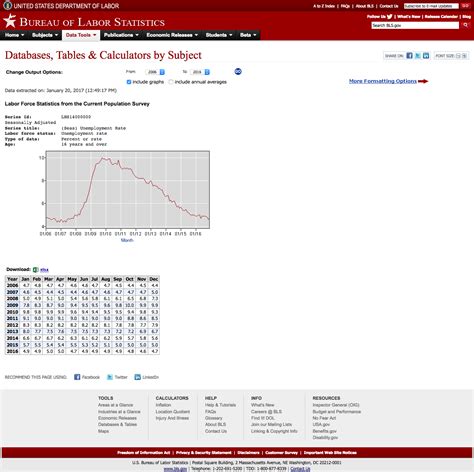Toggle include graphs checkbox
474x472 pixels.
[x=129, y=82]
